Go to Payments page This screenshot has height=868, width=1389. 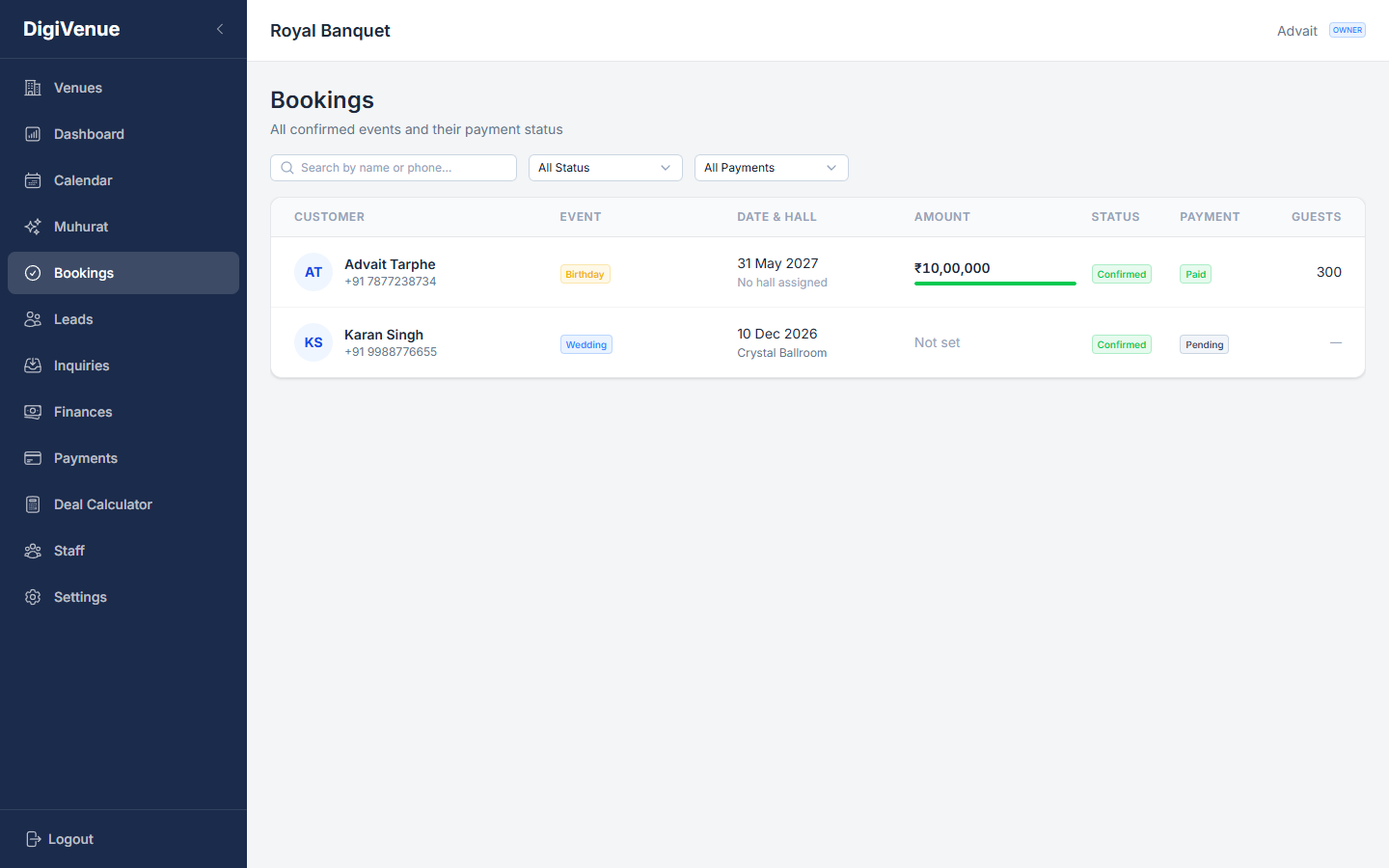[x=123, y=458]
